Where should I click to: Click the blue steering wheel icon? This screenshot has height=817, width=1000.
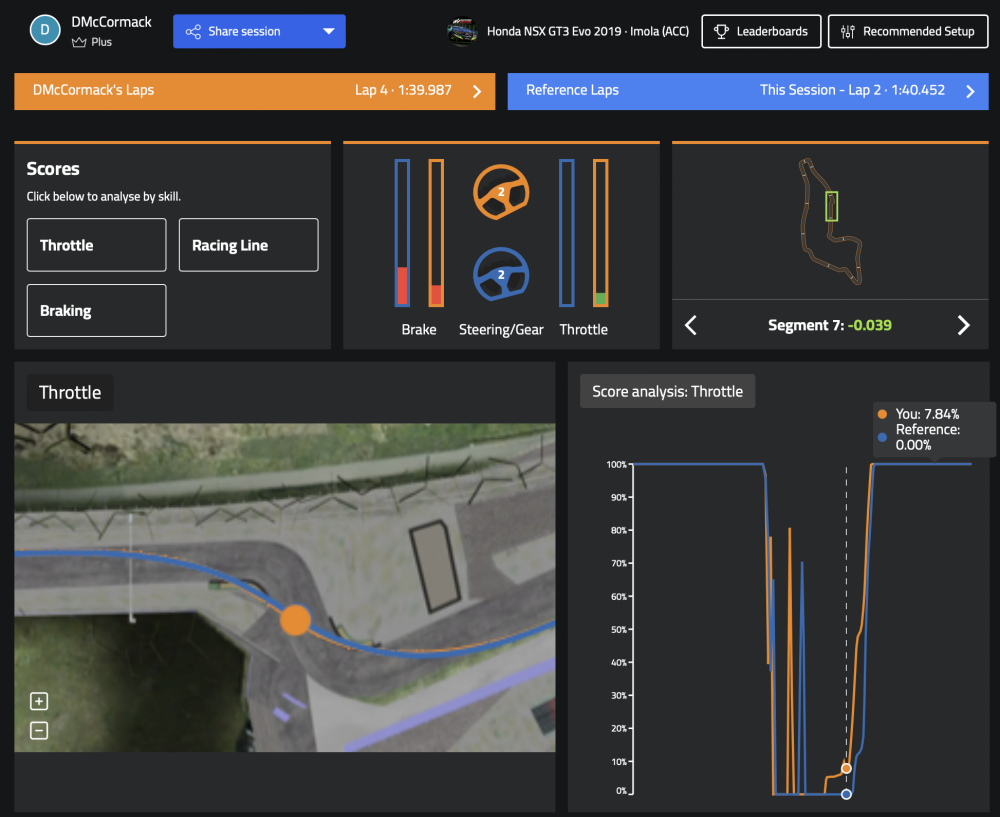[x=501, y=274]
